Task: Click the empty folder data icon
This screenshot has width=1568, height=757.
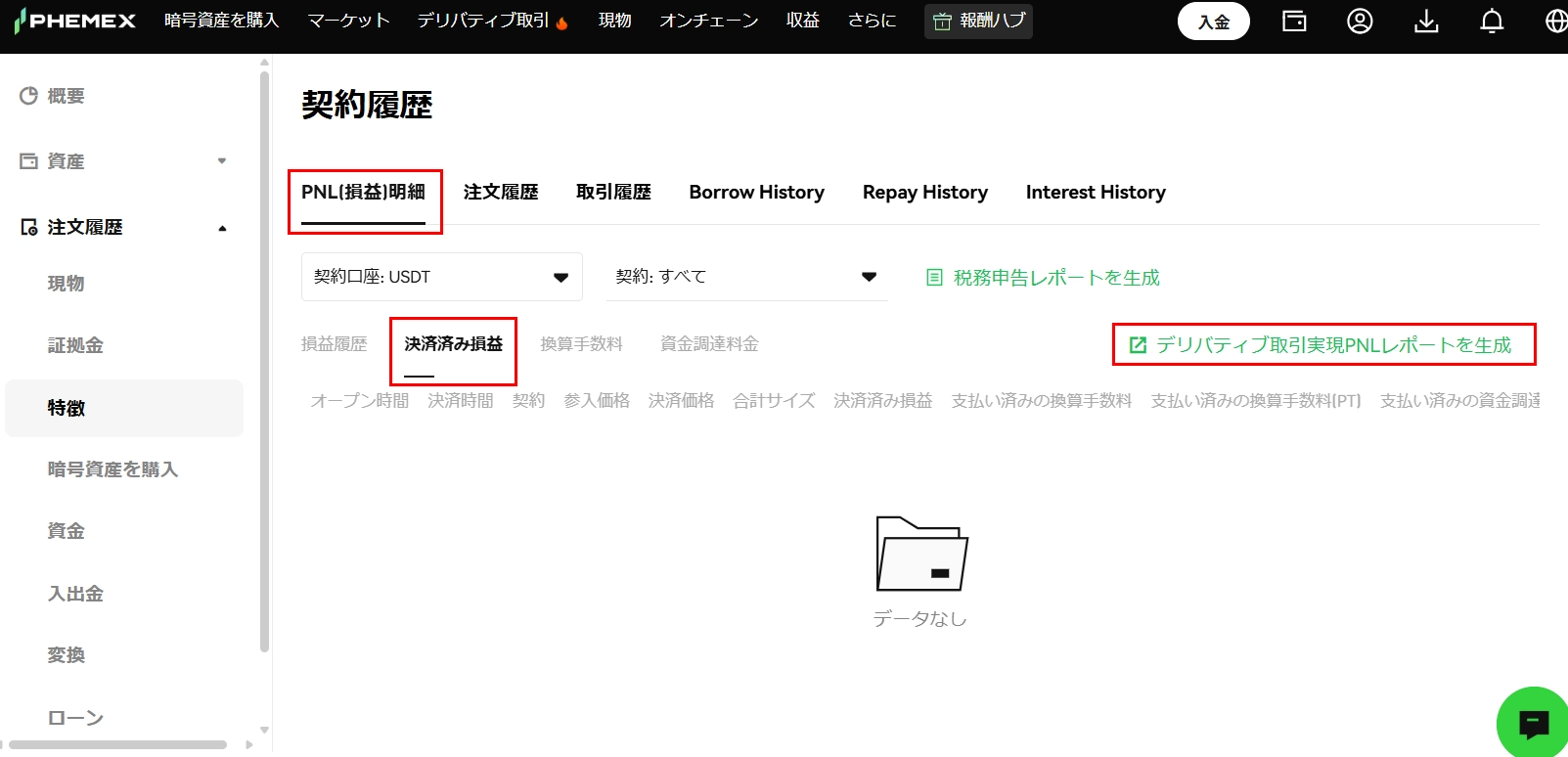Action: pos(921,554)
